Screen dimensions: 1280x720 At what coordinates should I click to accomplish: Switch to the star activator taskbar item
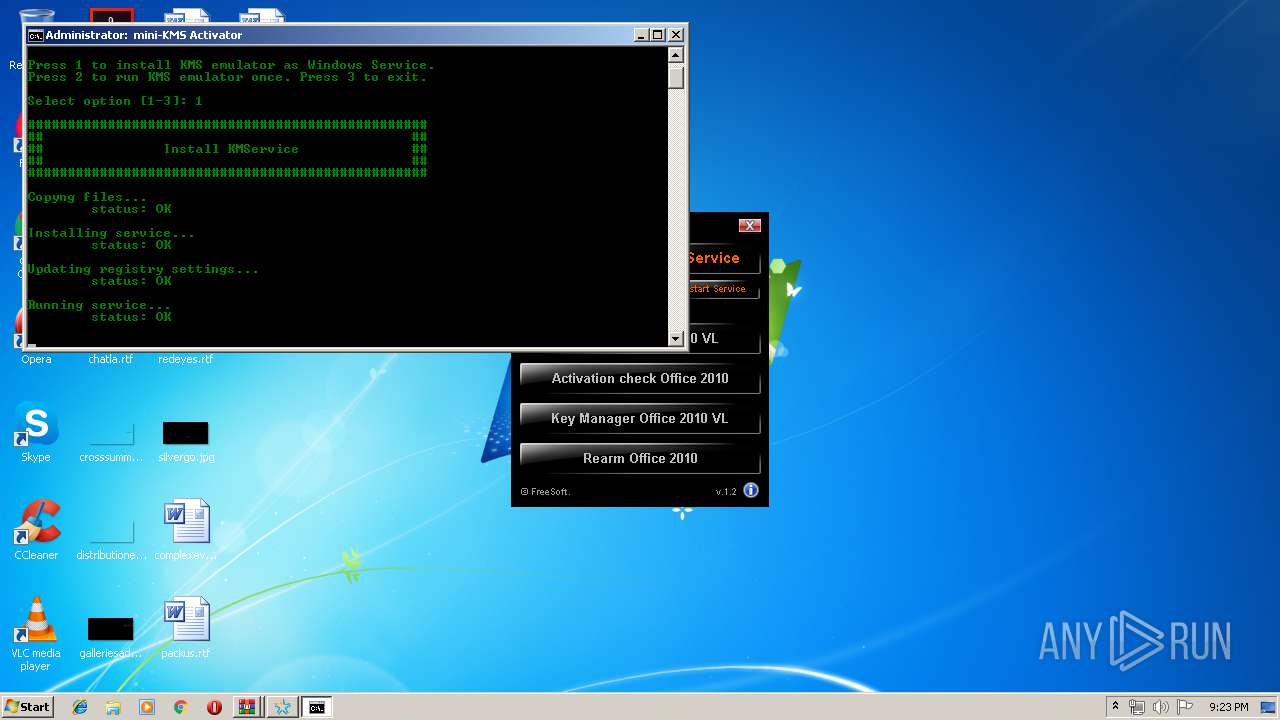point(283,707)
